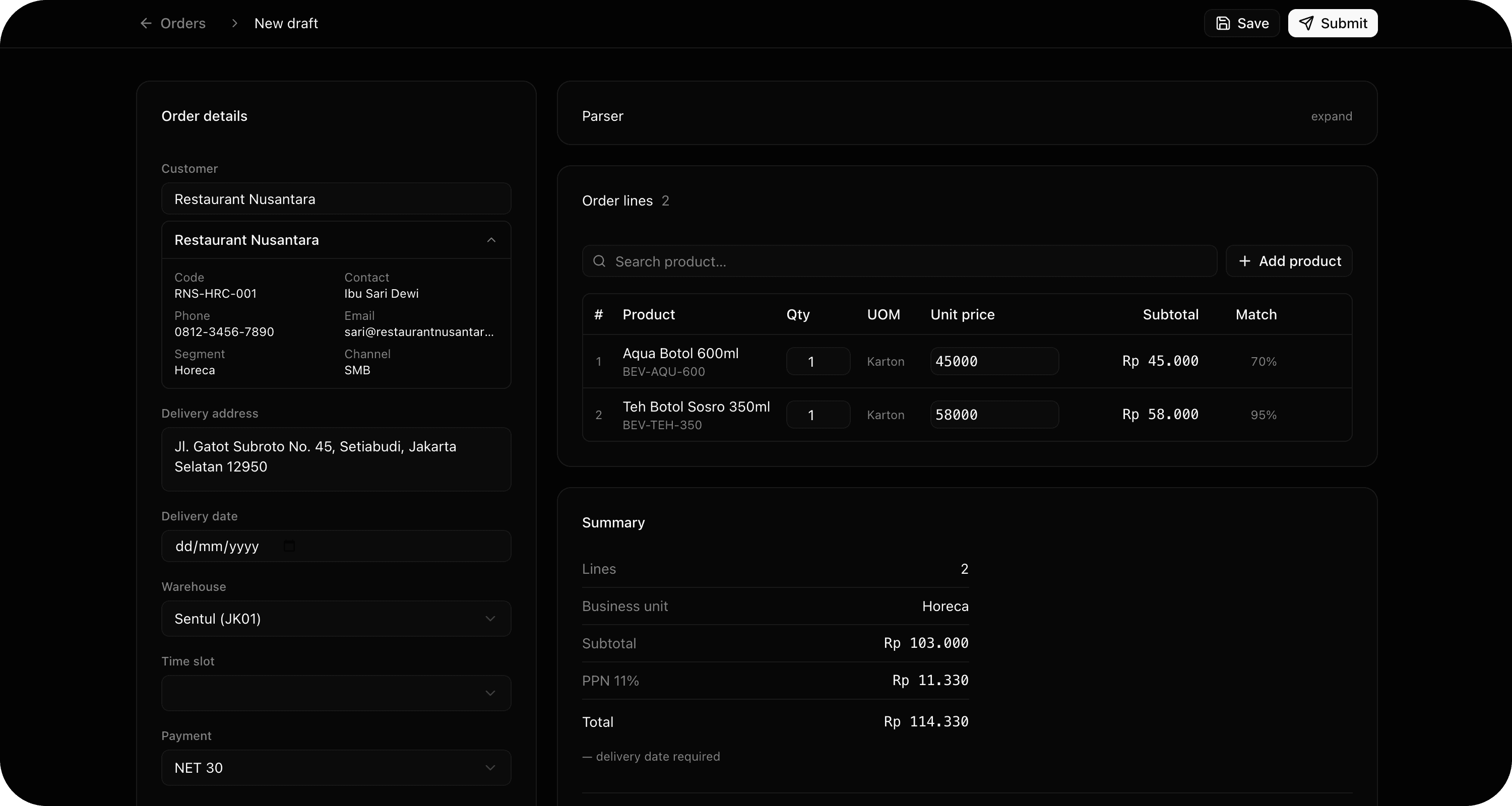Click the Qty field for Teh Botol Sosro
This screenshot has width=1512, height=806.
[817, 415]
